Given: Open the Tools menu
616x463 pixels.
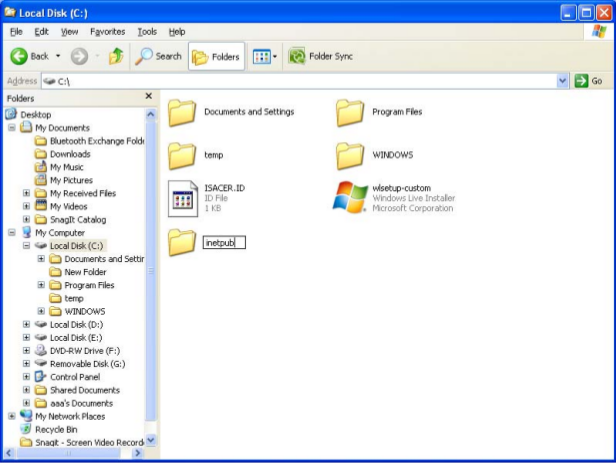Looking at the screenshot, I should (147, 32).
